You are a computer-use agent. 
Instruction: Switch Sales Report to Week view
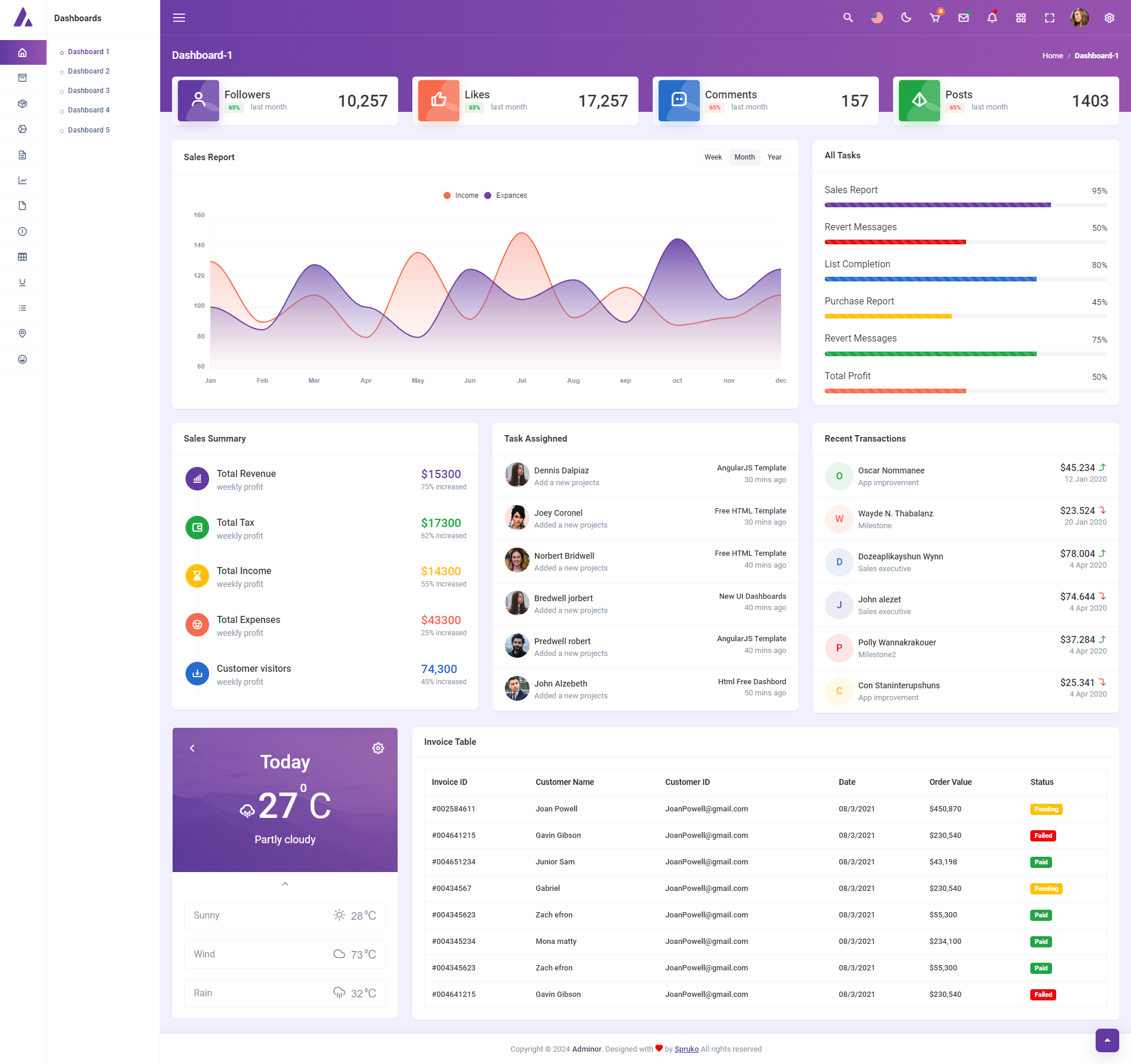point(713,157)
